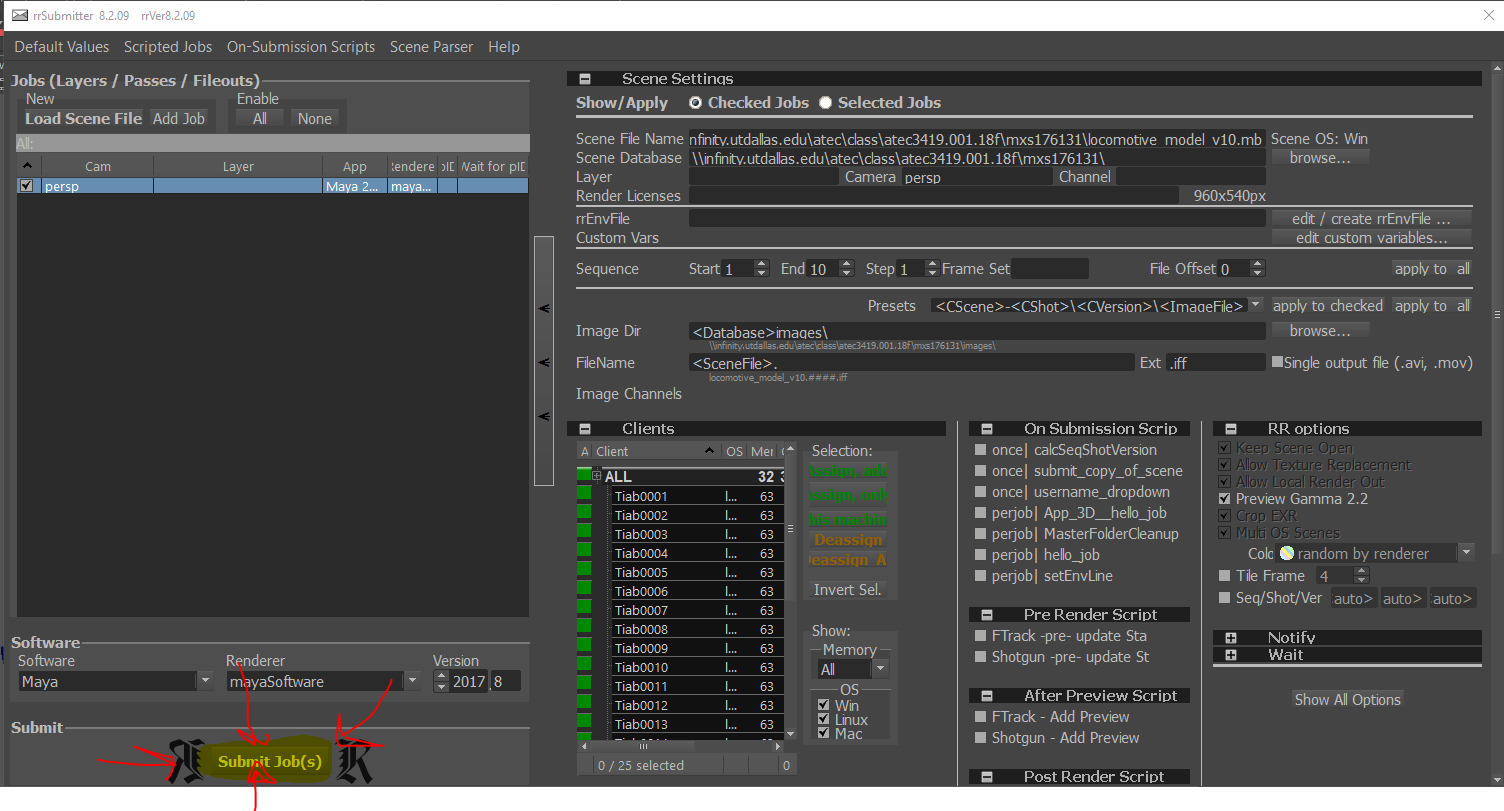1504x811 pixels.
Task: Enable the submit_copy_of_scene script checkbox
Action: coord(981,471)
